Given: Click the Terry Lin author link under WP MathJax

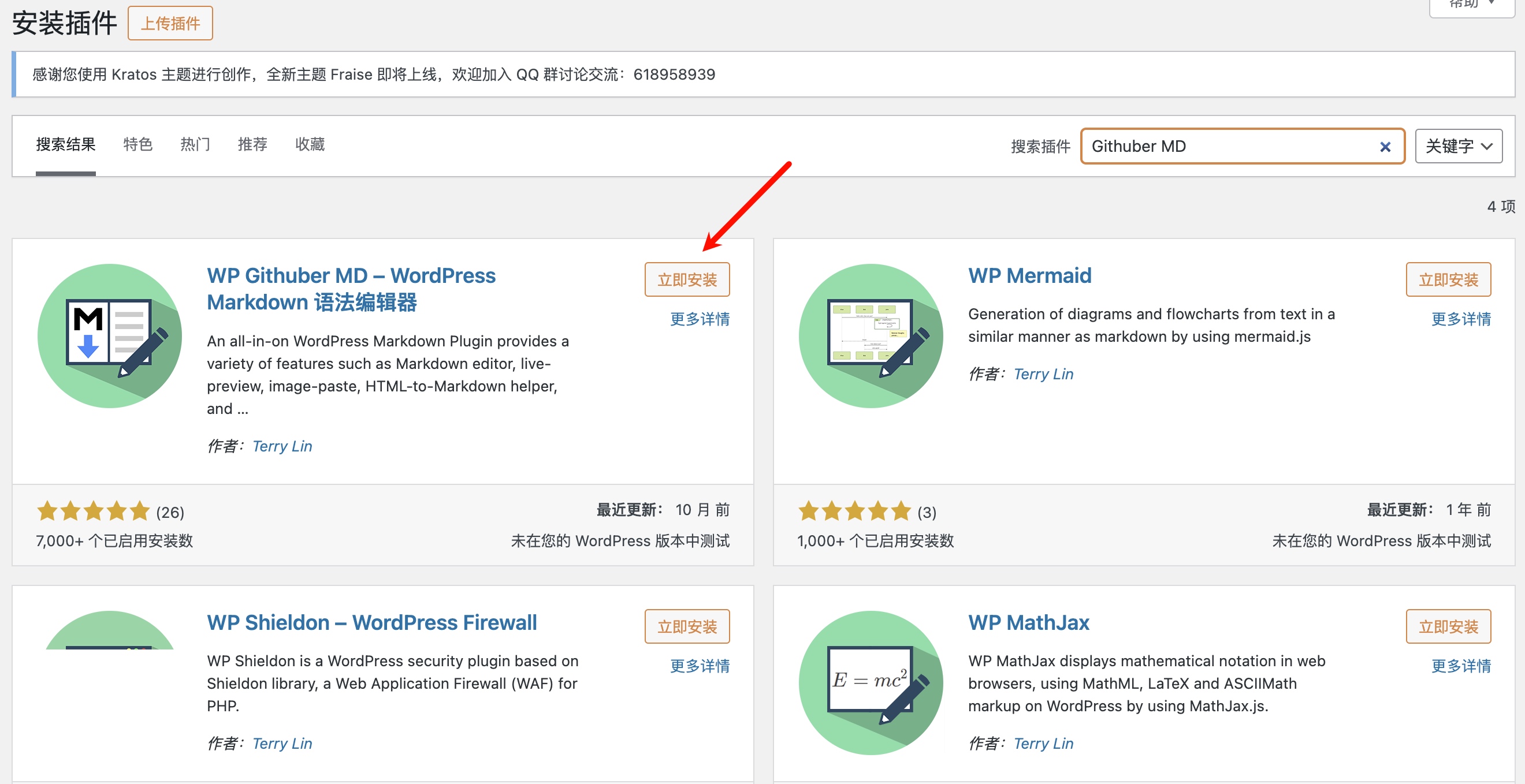Looking at the screenshot, I should tap(1043, 743).
